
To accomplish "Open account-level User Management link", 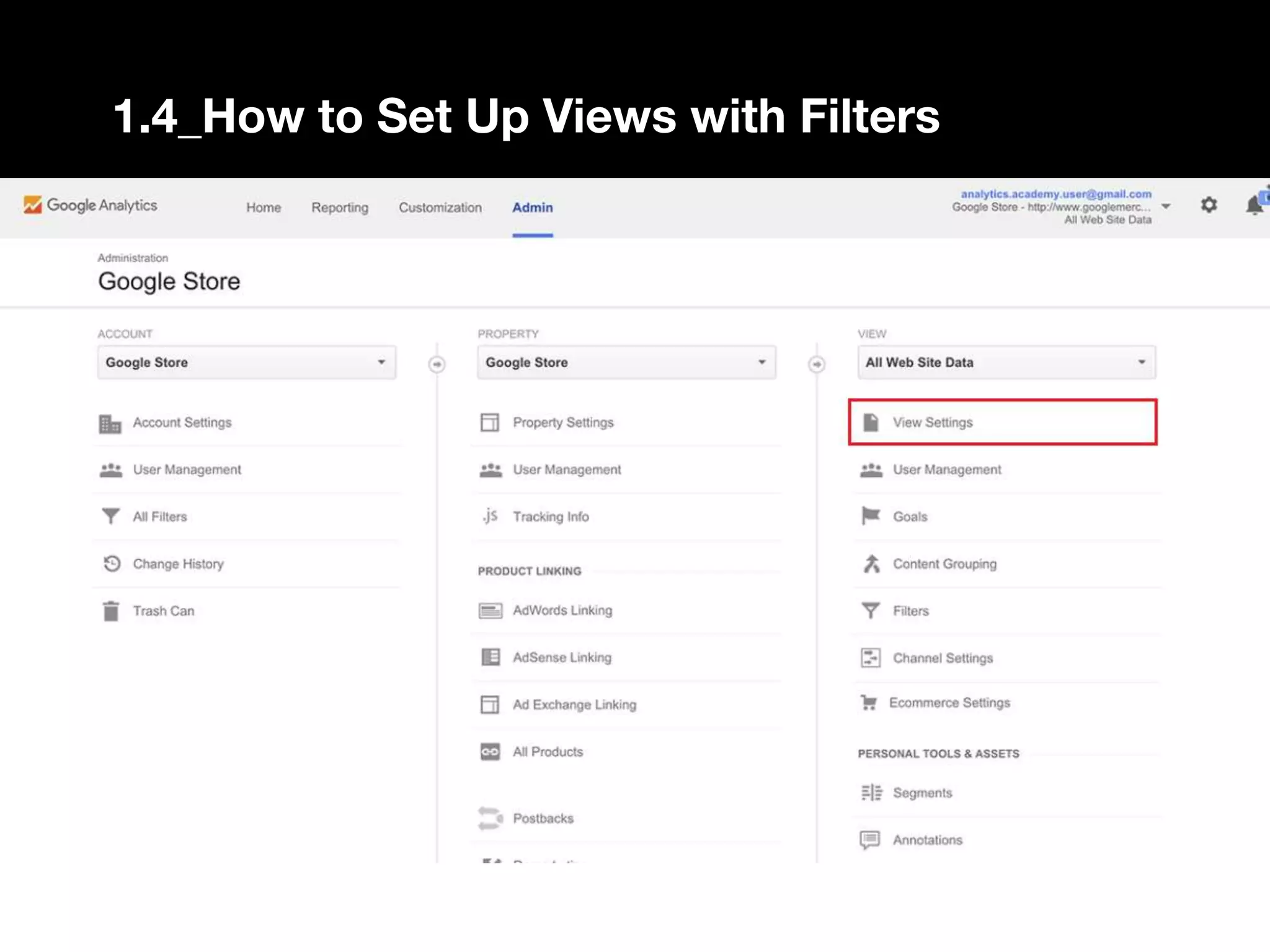I will pyautogui.click(x=187, y=470).
